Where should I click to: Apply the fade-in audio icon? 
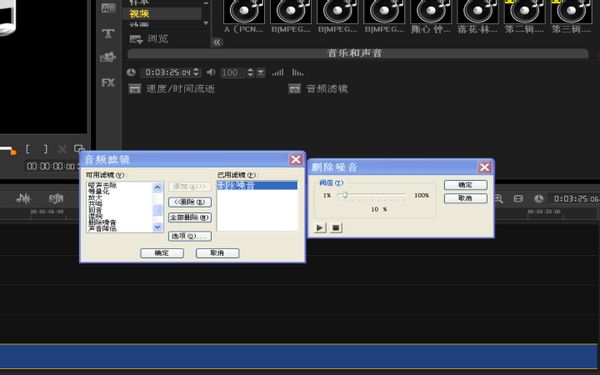[277, 72]
